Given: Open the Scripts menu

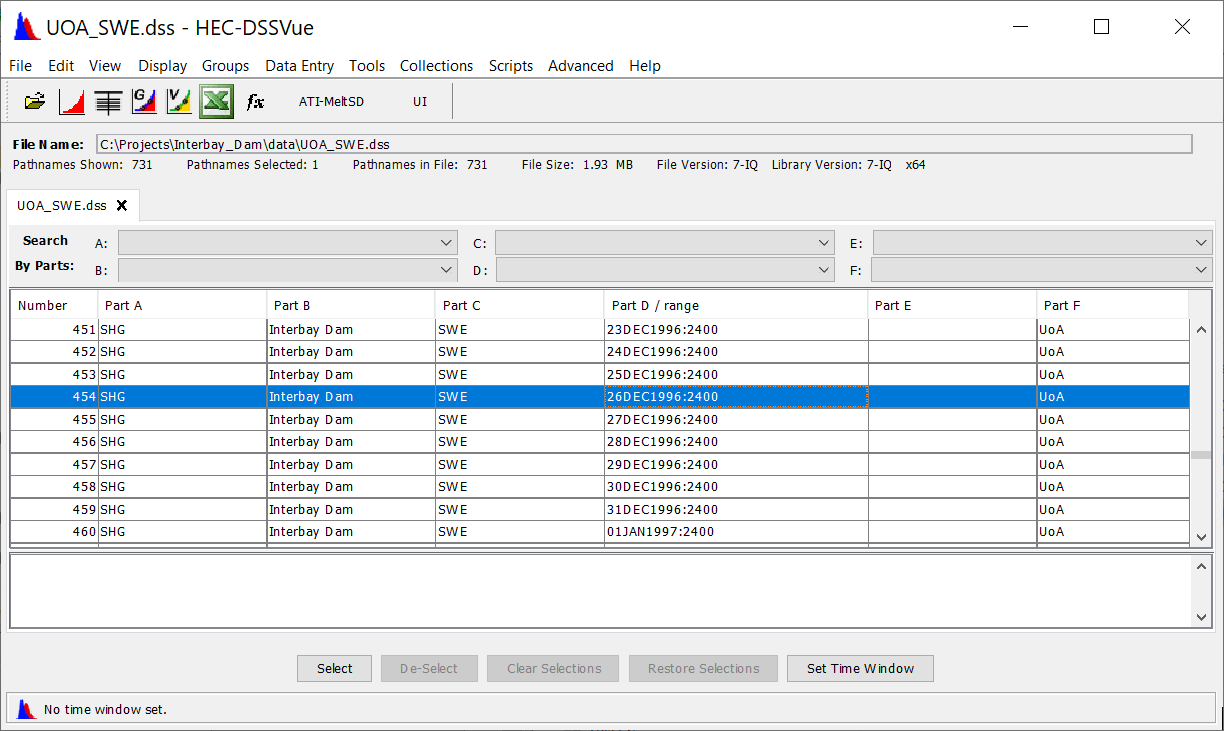Looking at the screenshot, I should click(x=511, y=66).
